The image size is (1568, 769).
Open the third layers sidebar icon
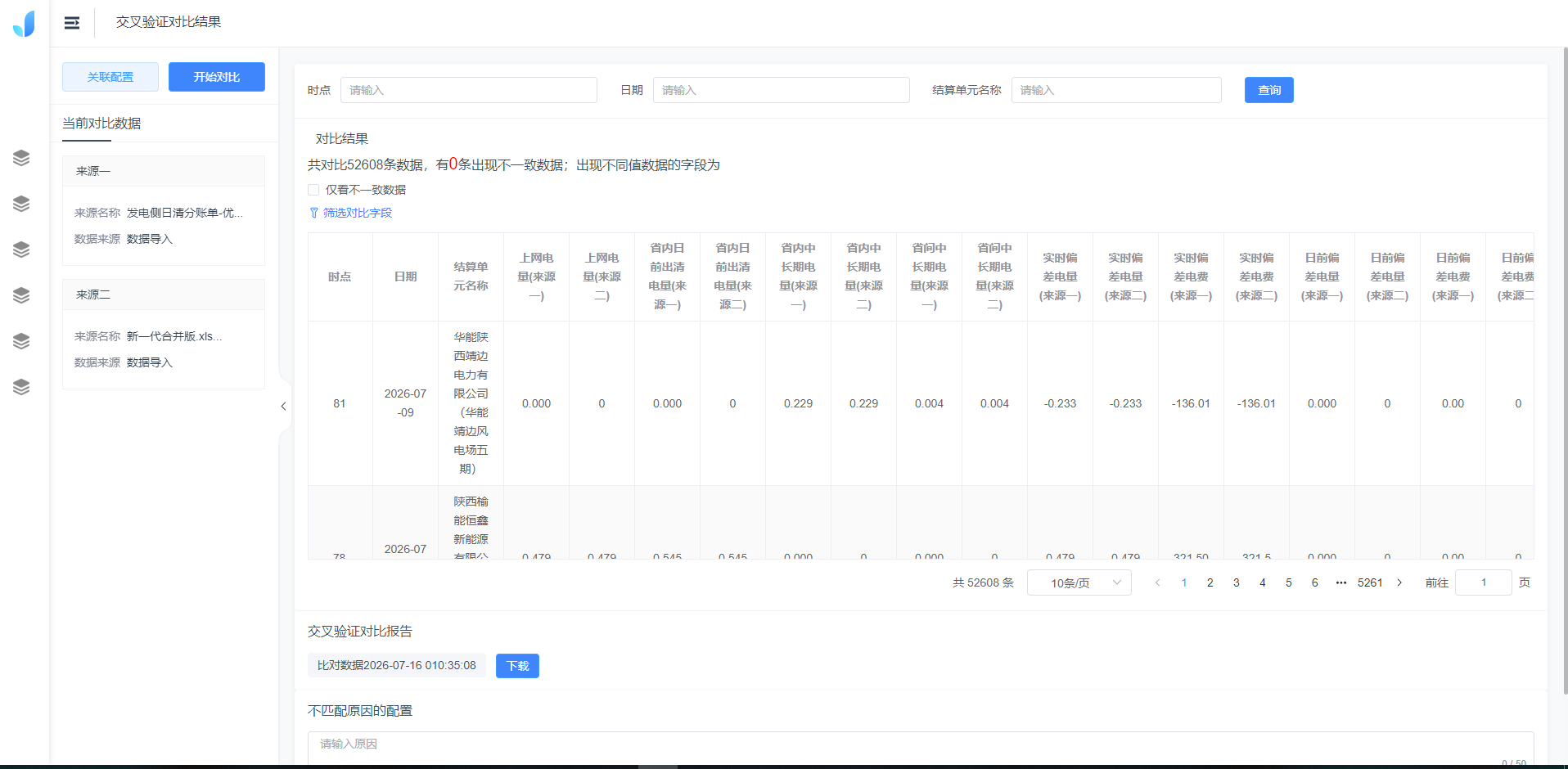click(x=21, y=250)
